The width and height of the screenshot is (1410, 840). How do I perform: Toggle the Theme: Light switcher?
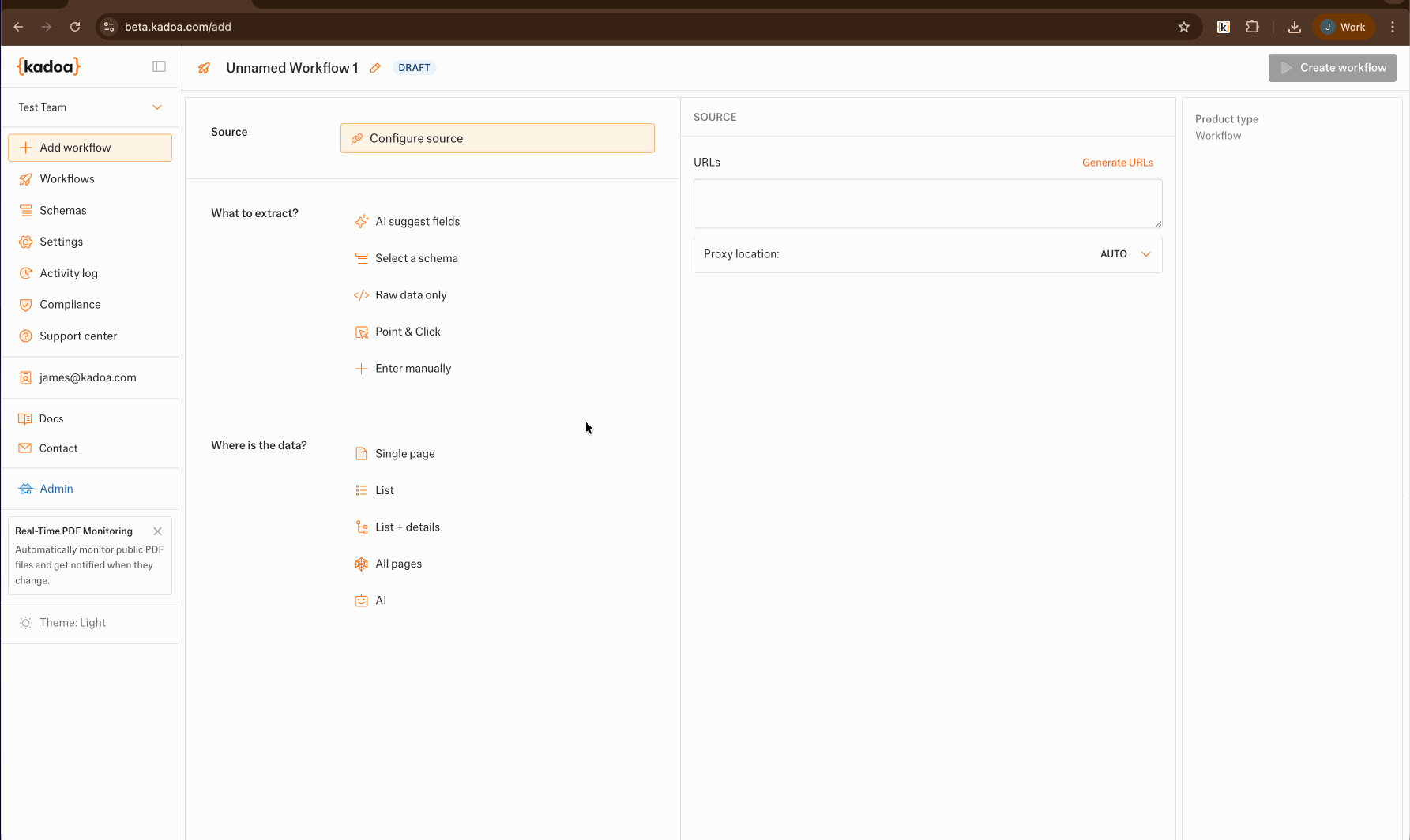(x=73, y=623)
